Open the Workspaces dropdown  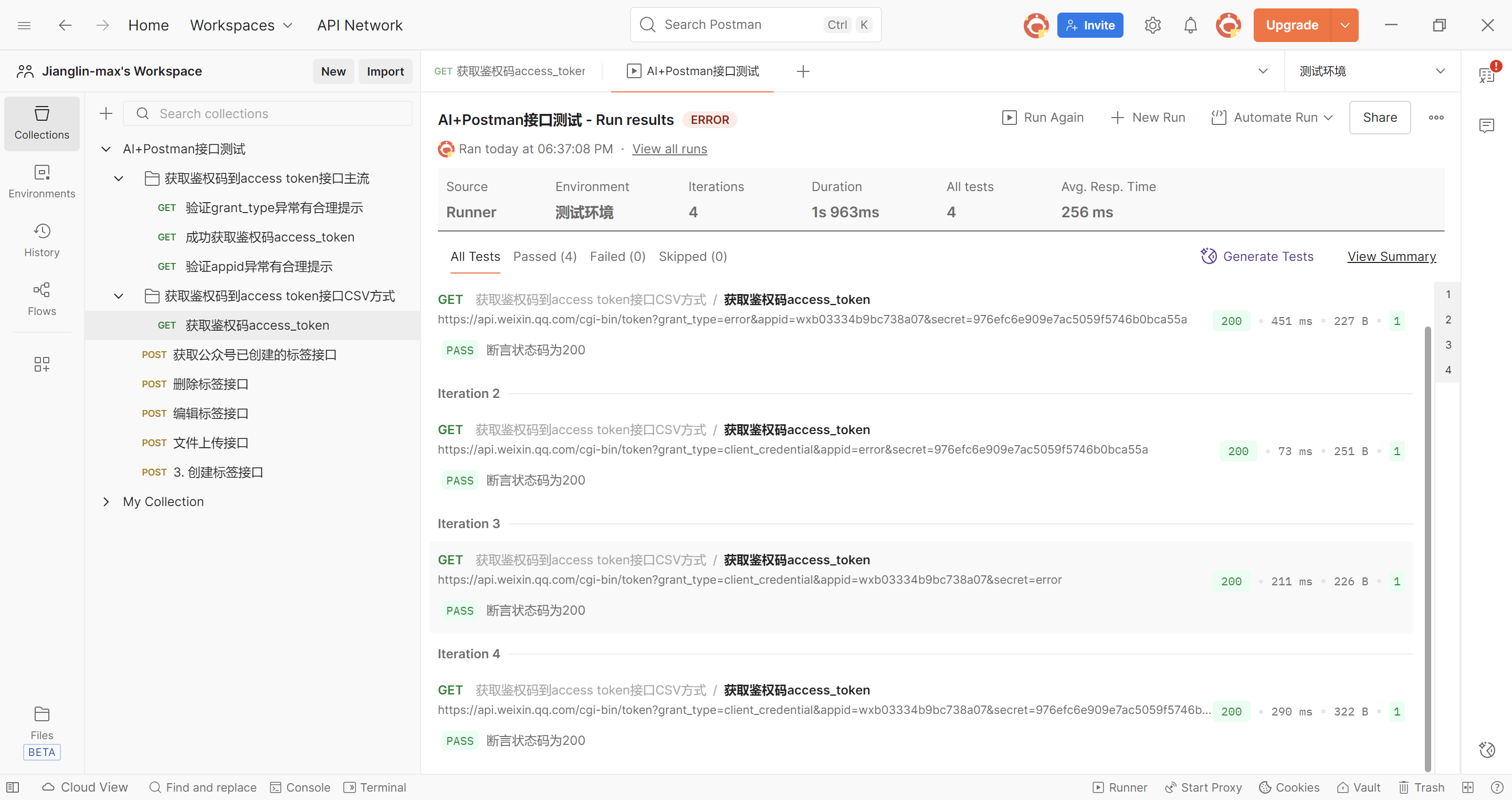pyautogui.click(x=240, y=25)
